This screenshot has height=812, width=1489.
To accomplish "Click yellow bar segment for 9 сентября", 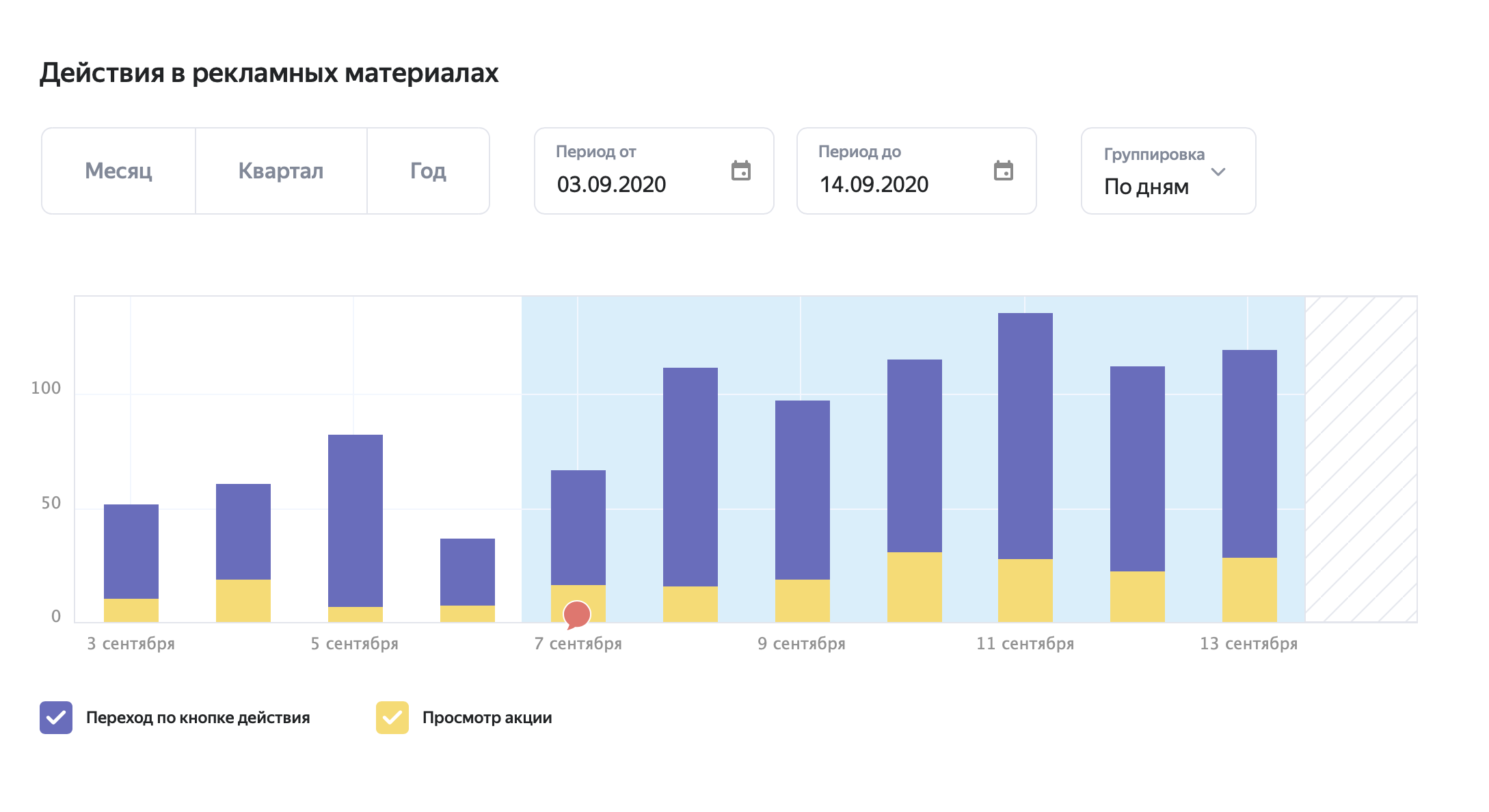I will tap(802, 600).
